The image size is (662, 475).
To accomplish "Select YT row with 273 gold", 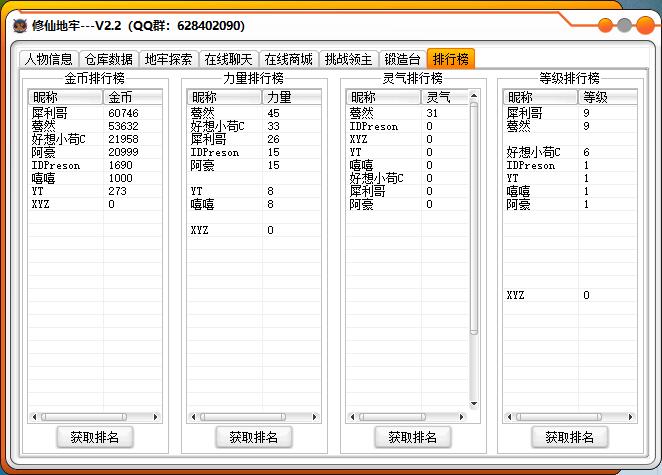I will click(95, 191).
